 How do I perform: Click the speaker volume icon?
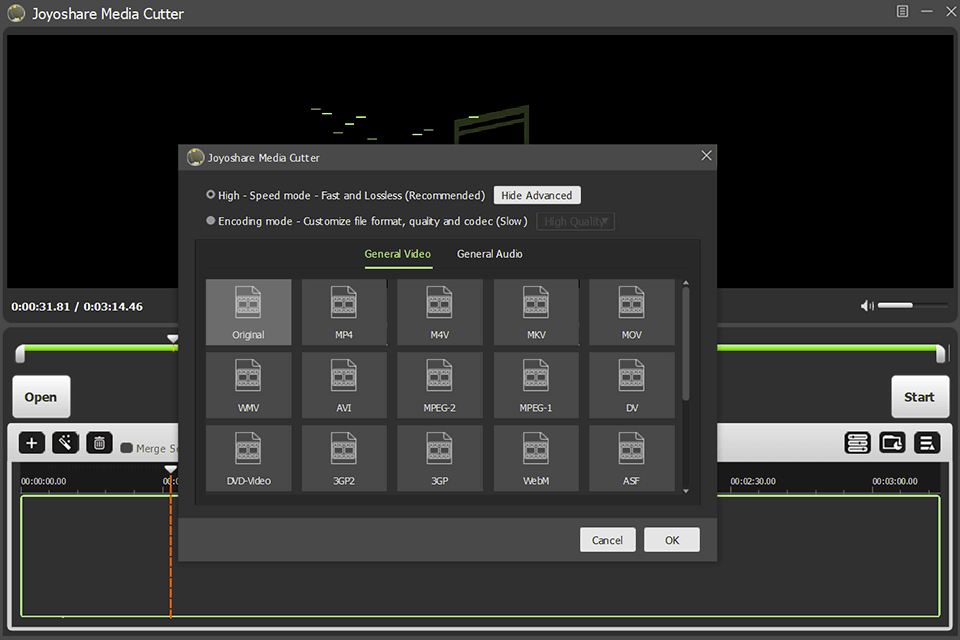[866, 305]
